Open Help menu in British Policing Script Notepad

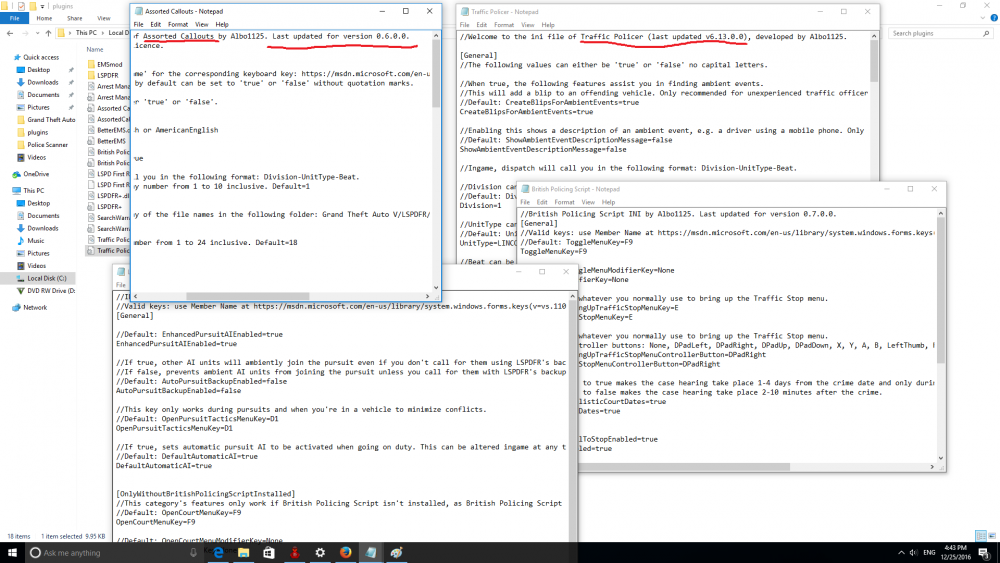(x=608, y=202)
